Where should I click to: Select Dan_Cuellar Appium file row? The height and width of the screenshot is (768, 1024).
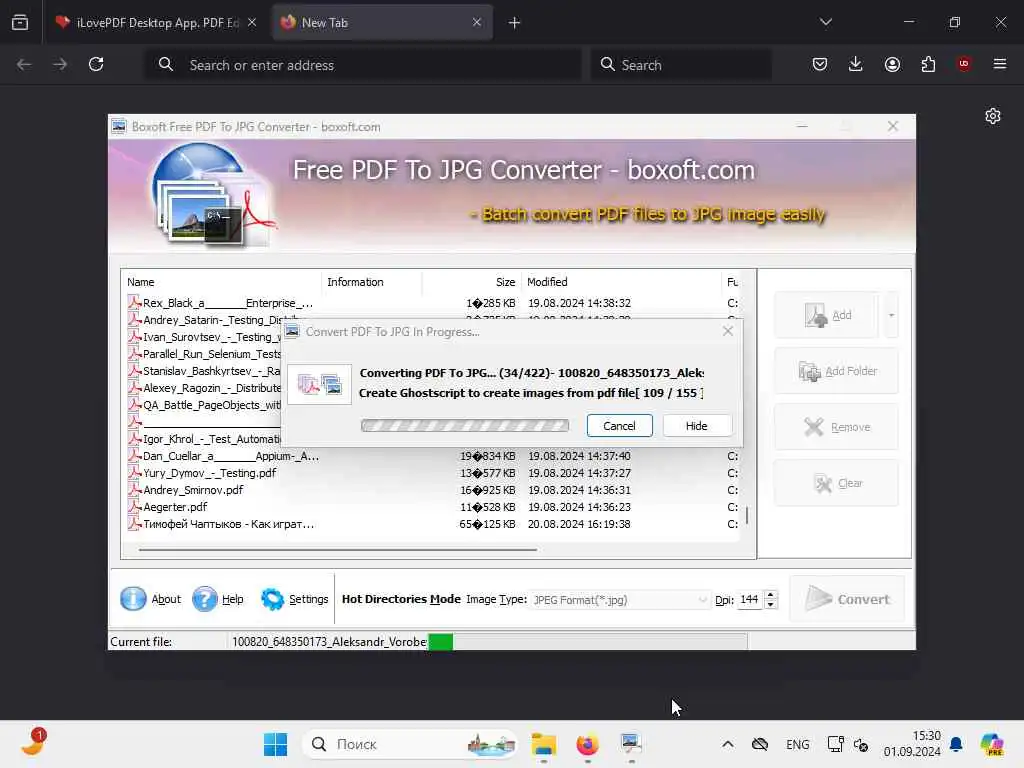pyautogui.click(x=431, y=456)
